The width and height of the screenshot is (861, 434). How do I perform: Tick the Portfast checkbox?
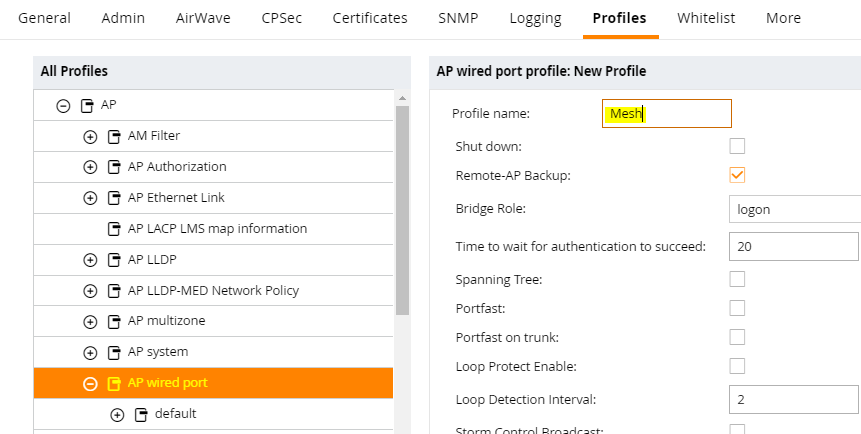[737, 308]
